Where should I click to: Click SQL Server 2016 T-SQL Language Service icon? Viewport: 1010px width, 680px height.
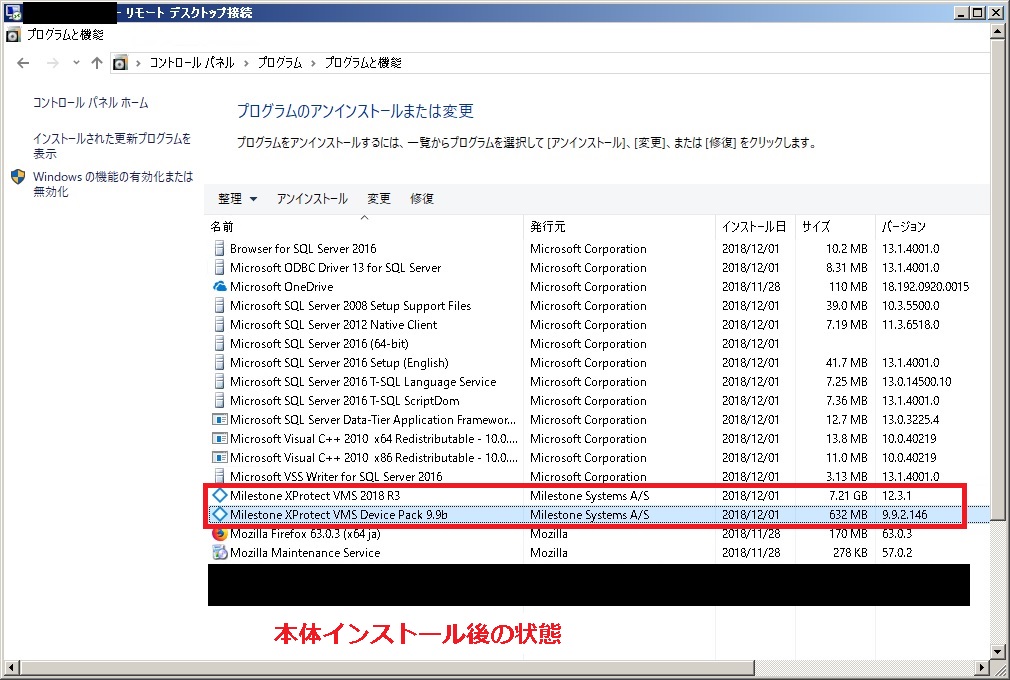tap(219, 382)
